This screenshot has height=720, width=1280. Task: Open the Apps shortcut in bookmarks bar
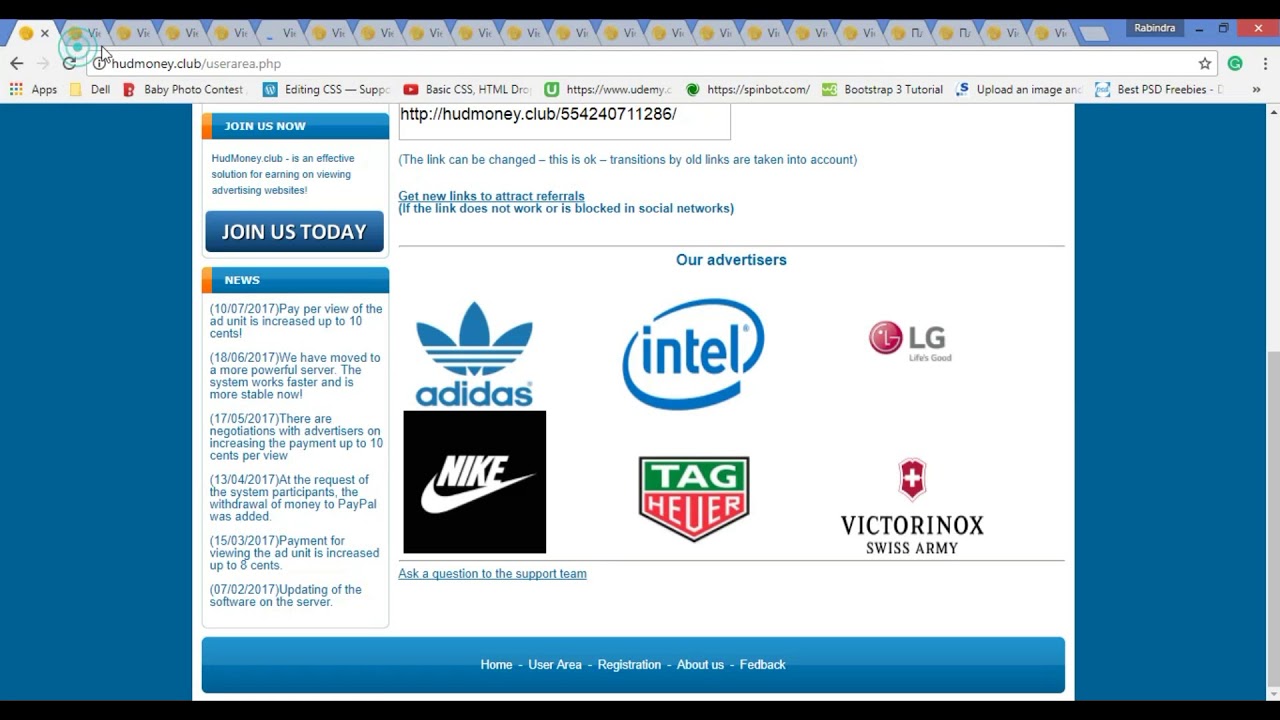click(33, 89)
